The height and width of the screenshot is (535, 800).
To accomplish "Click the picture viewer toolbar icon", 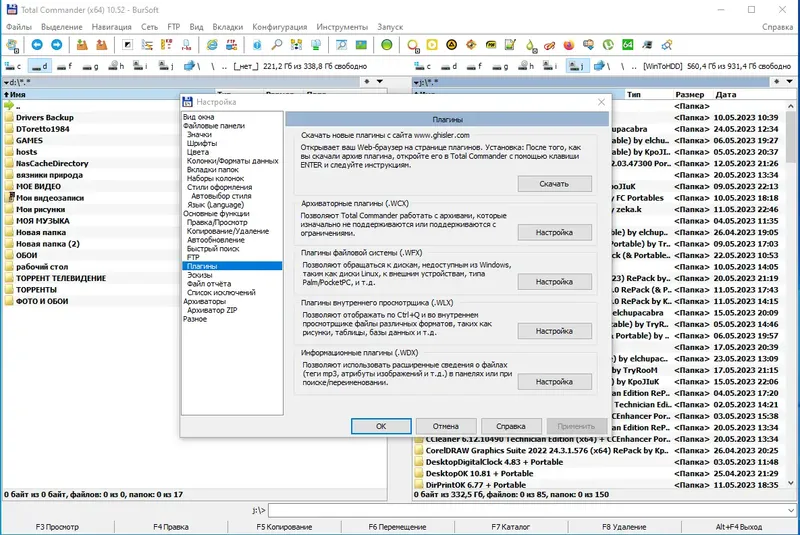I will [x=361, y=45].
